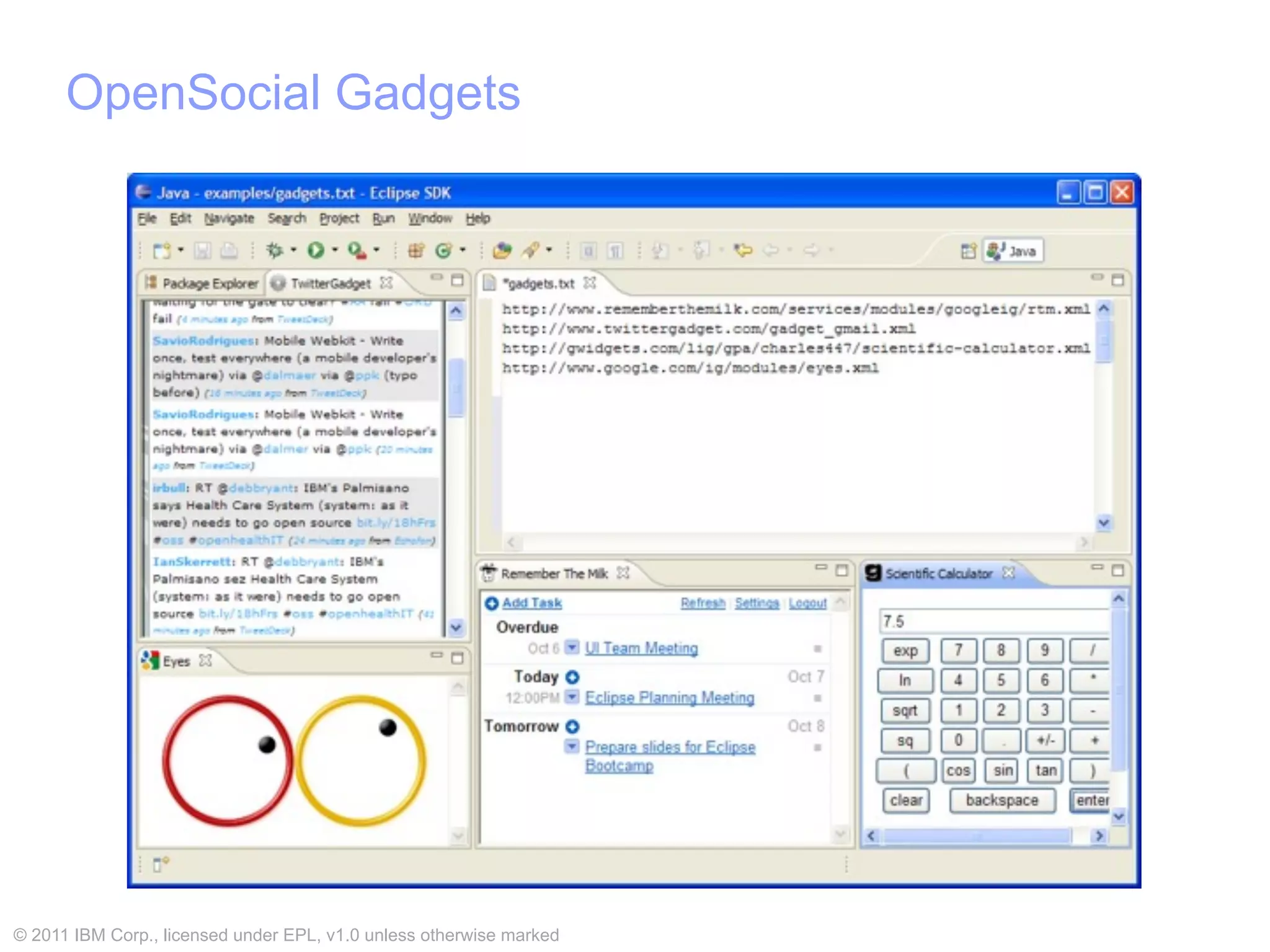Open the New file dropdown arrow
Screen dimensions: 1270x952
tap(181, 250)
